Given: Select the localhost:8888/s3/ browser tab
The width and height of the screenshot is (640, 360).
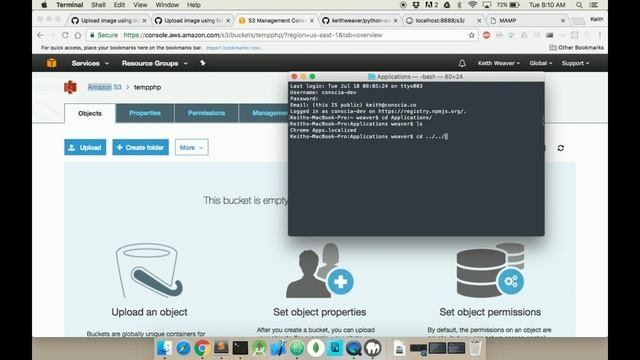Looking at the screenshot, I should 443,20.
